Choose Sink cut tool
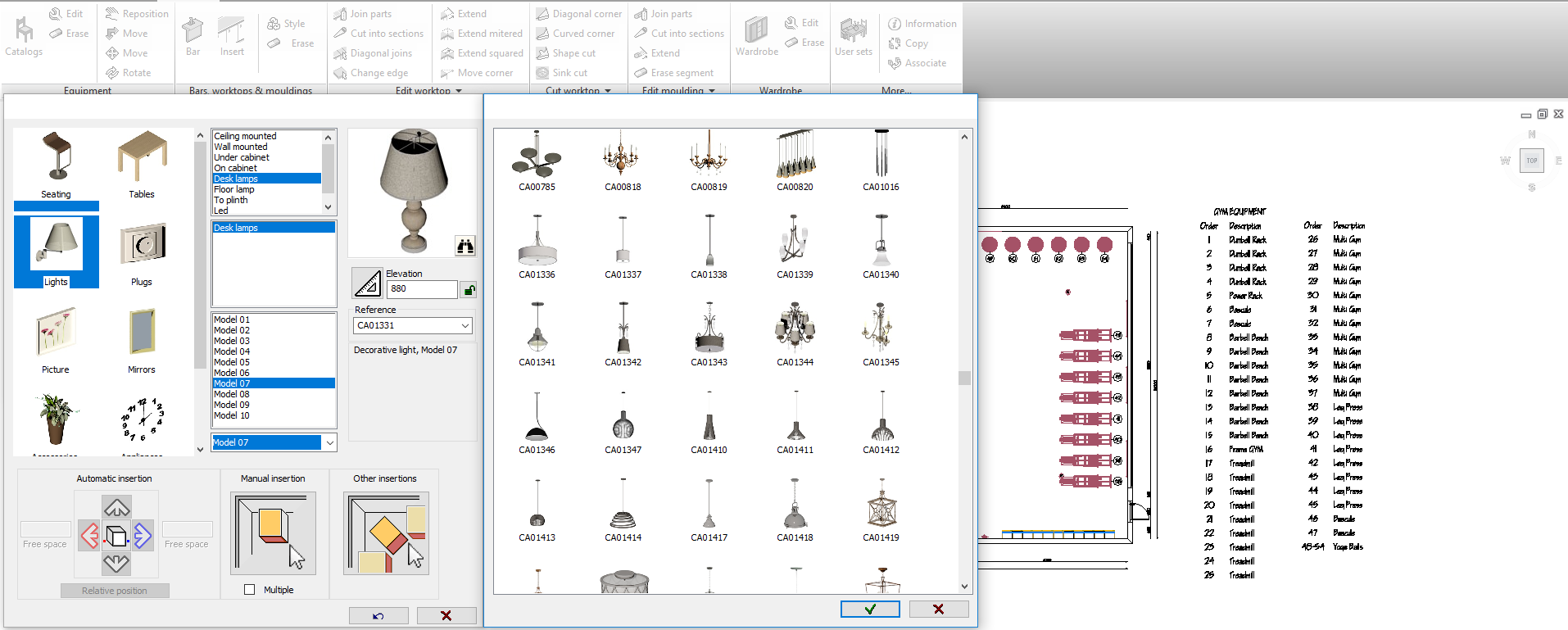This screenshot has width=1568, height=630. point(561,73)
